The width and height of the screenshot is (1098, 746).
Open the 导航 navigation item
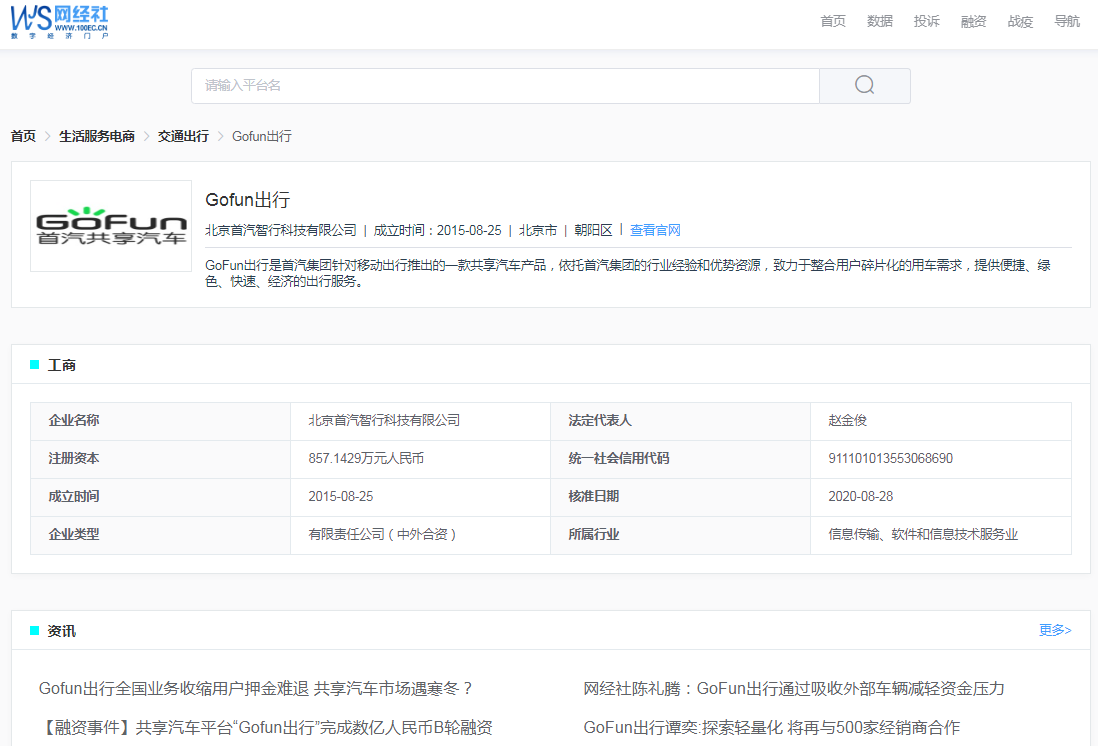coord(1067,21)
